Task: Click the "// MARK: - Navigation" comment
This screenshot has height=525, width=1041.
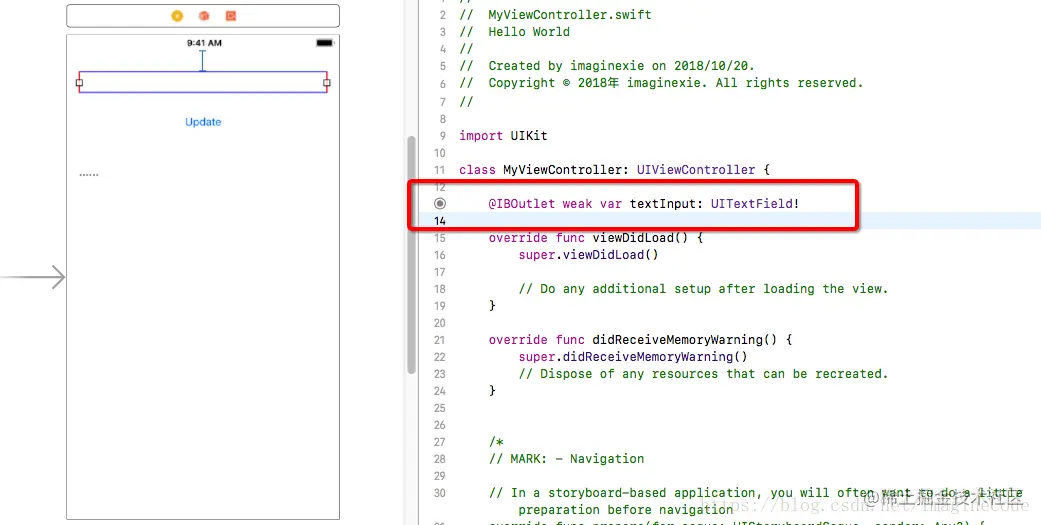Action: (x=566, y=459)
